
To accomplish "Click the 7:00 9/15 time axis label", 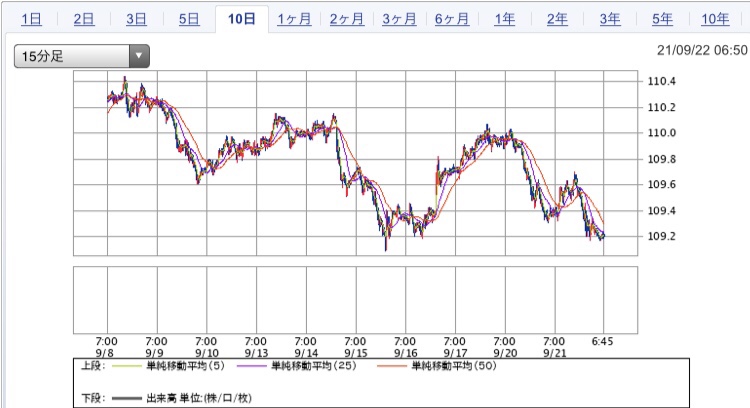I will point(355,347).
